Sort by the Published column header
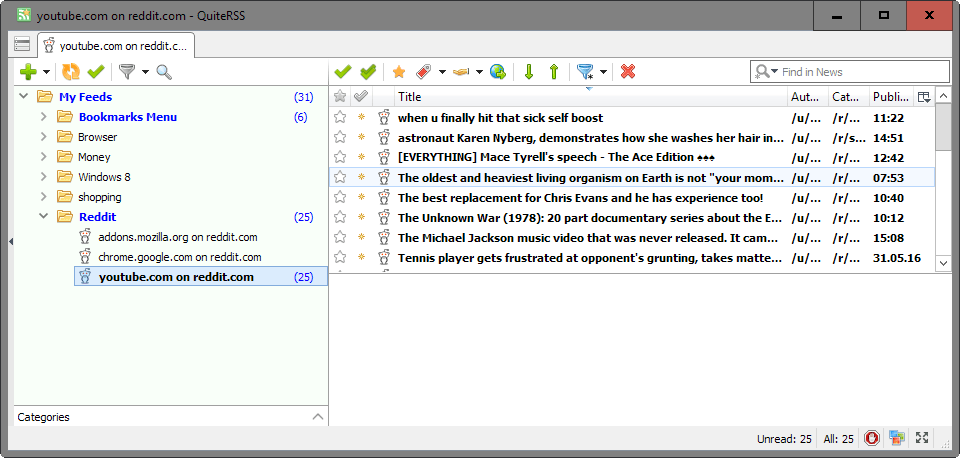This screenshot has width=960, height=458. pos(891,97)
